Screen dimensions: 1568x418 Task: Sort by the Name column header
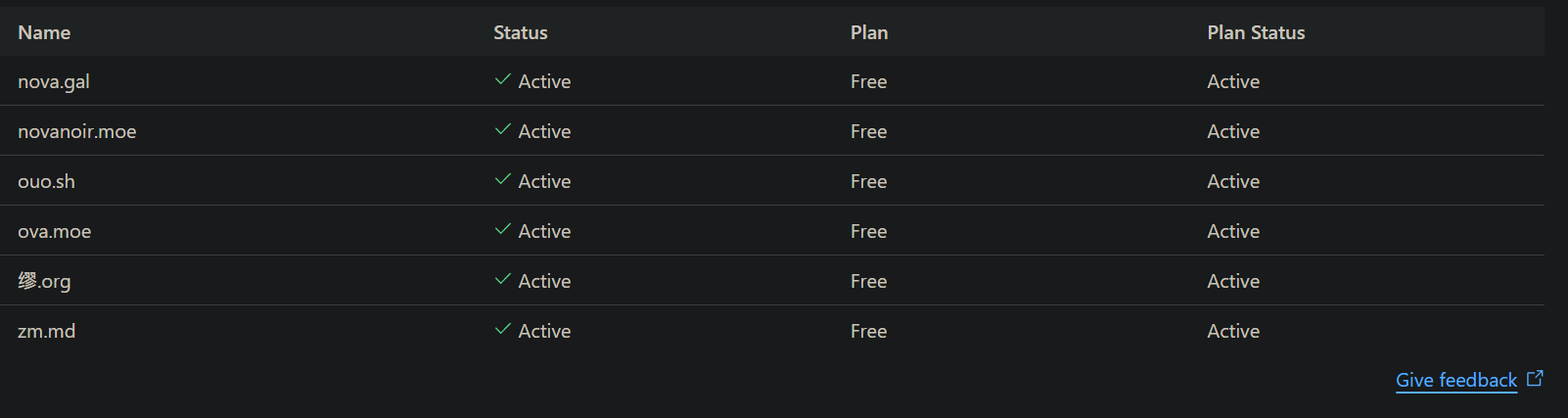(44, 32)
